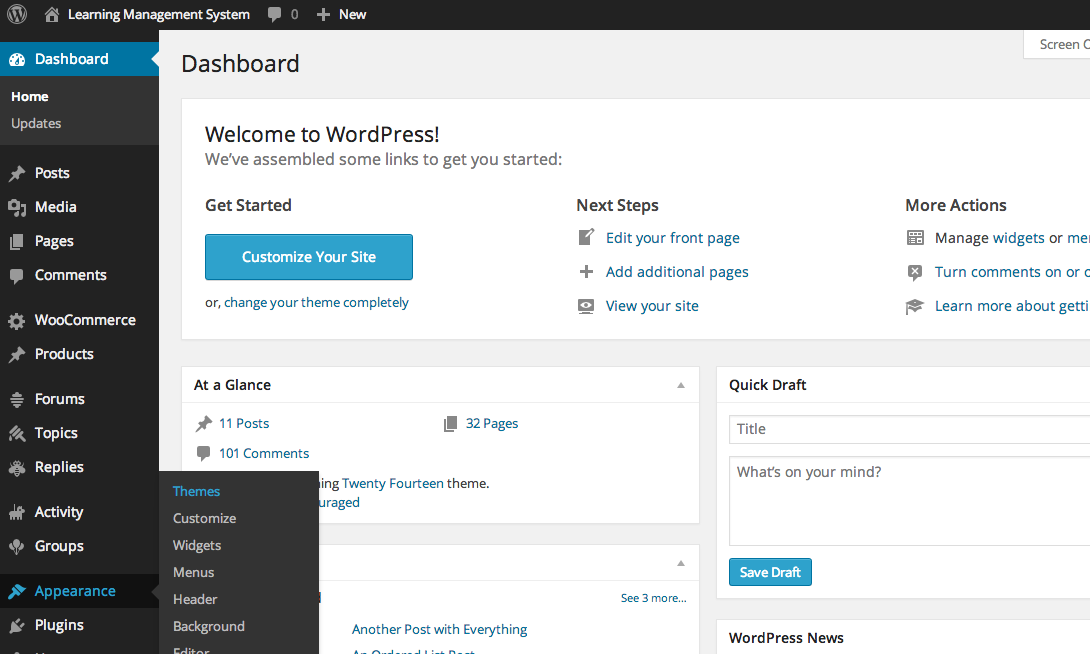The height and width of the screenshot is (654, 1090).
Task: Click the WordPress logo icon
Action: tap(17, 14)
